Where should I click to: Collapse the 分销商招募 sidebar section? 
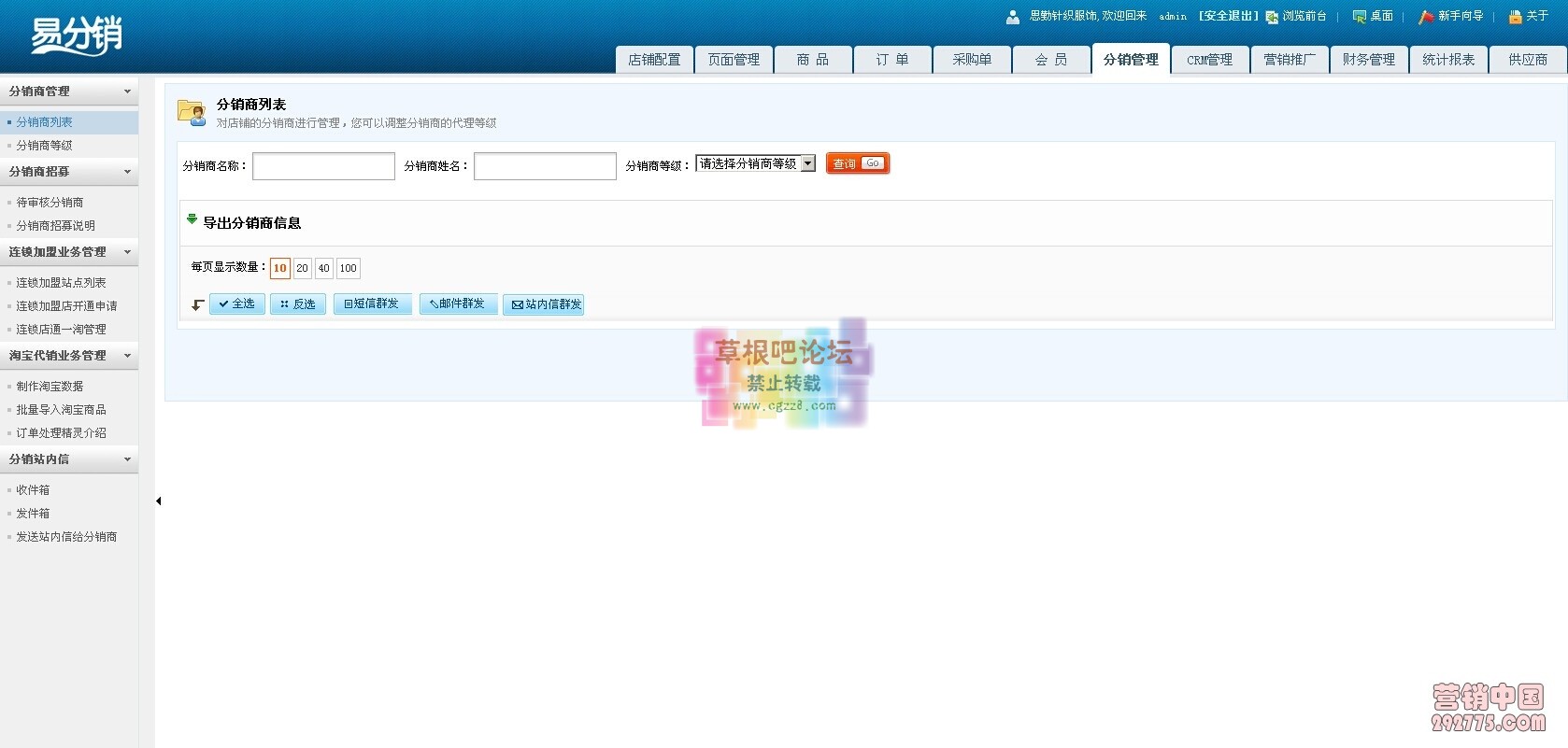pos(69,172)
